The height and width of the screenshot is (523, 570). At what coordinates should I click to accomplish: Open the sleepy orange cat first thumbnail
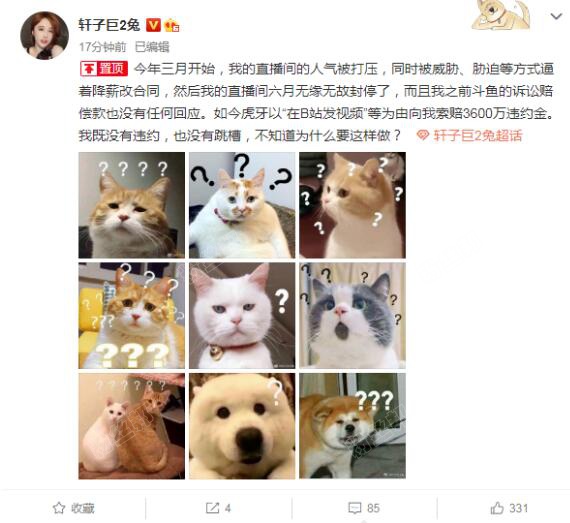(132, 205)
